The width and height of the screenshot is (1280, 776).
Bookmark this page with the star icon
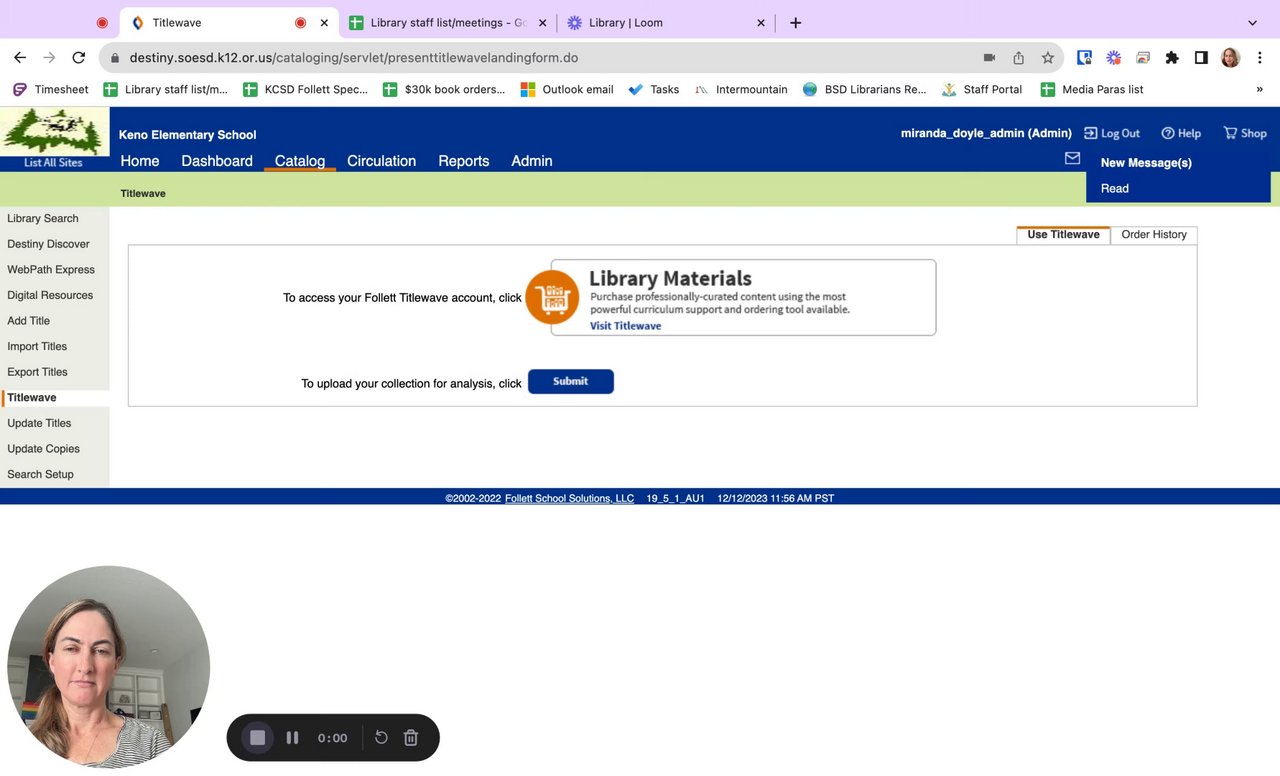[x=1047, y=58]
